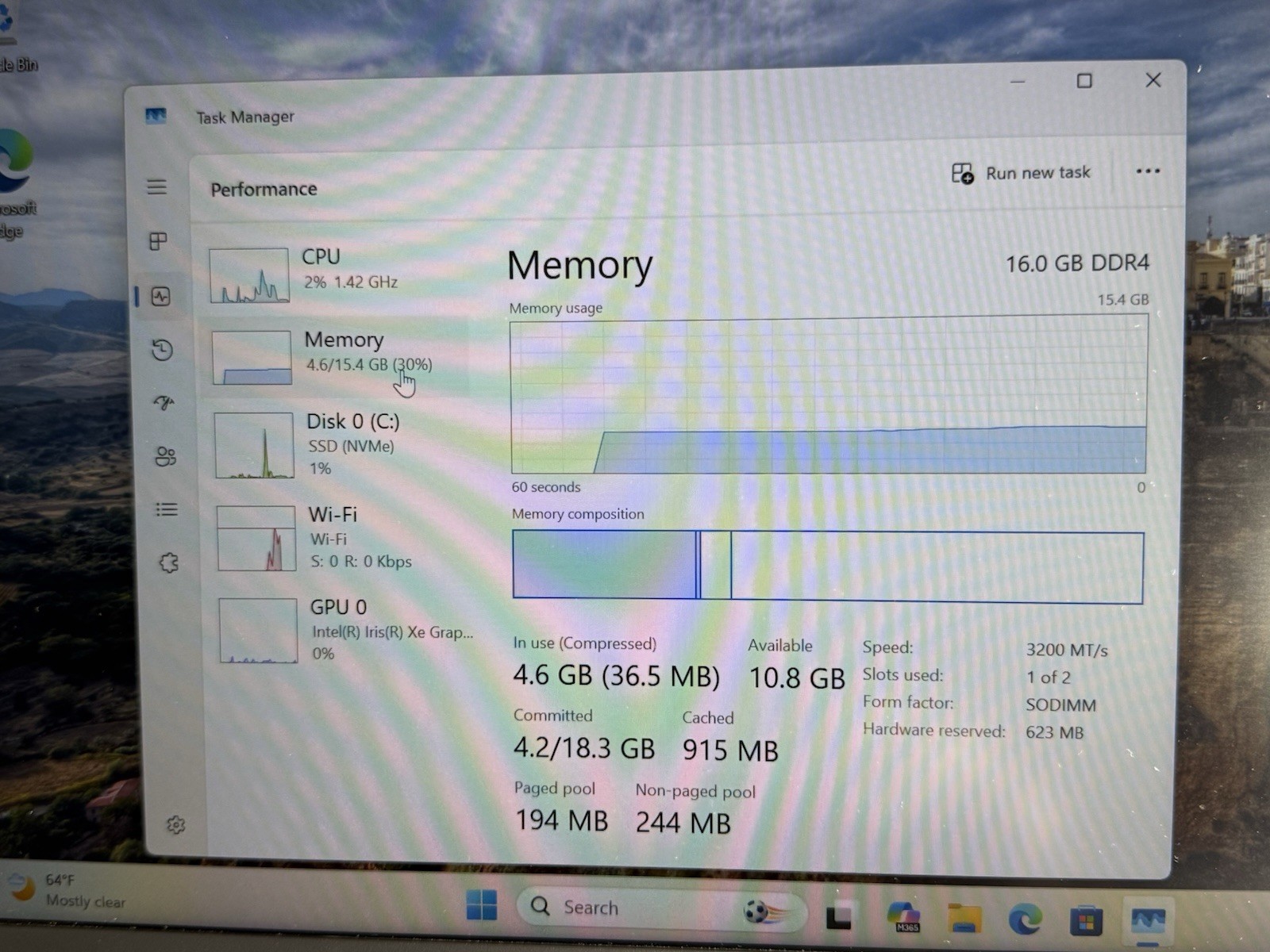The height and width of the screenshot is (952, 1270).
Task: Open the hamburger navigation menu
Action: pos(156,187)
